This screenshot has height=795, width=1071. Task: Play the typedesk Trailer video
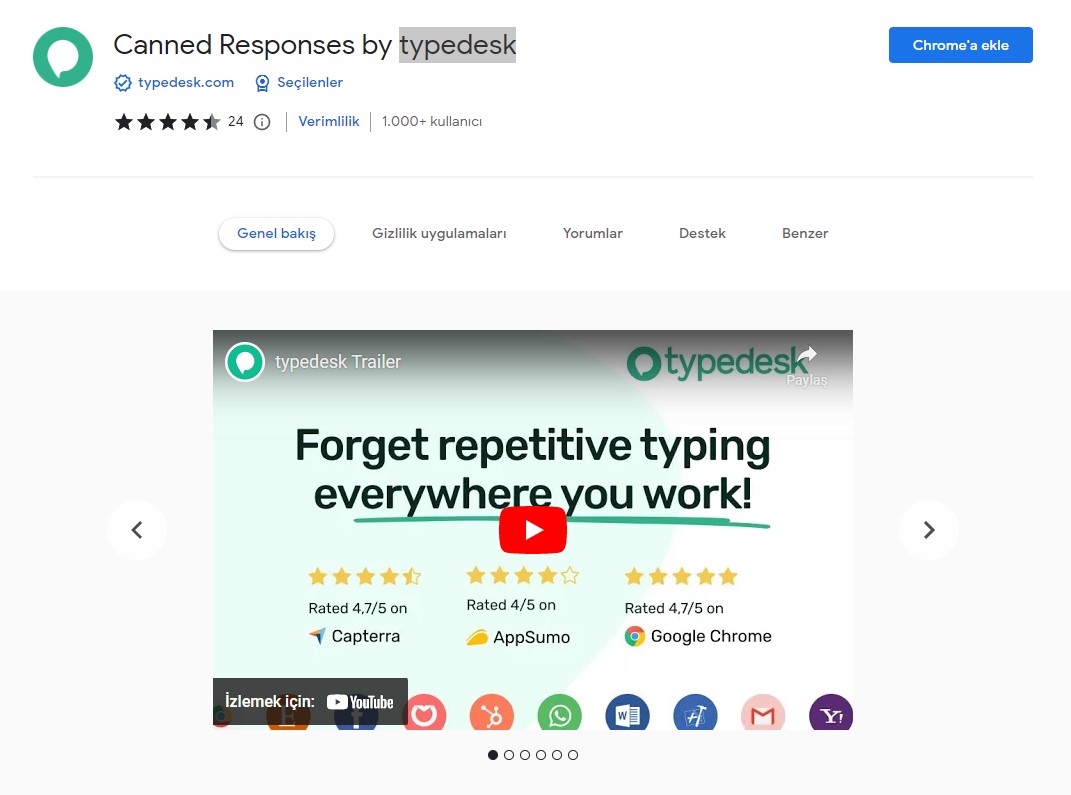[x=533, y=530]
